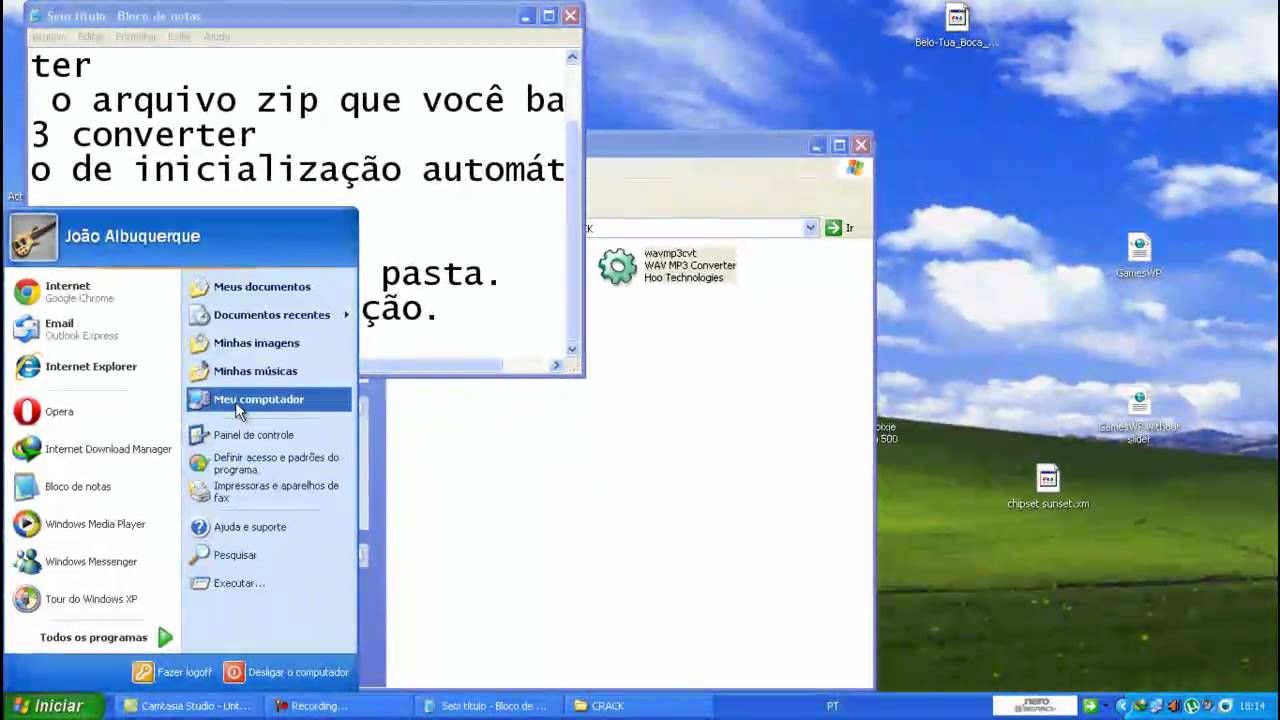Switch to Recording taskbar item
1280x720 pixels.
tap(338, 706)
